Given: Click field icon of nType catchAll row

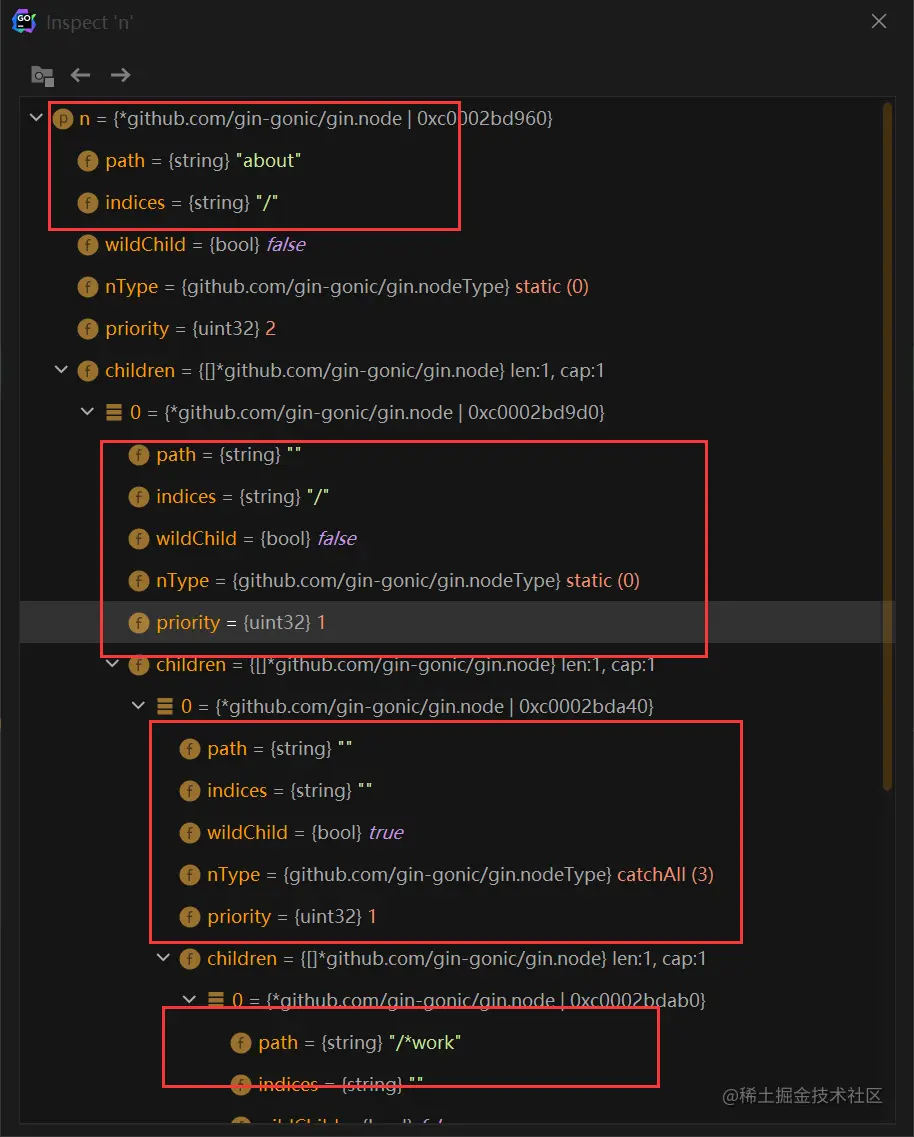Looking at the screenshot, I should coord(189,875).
